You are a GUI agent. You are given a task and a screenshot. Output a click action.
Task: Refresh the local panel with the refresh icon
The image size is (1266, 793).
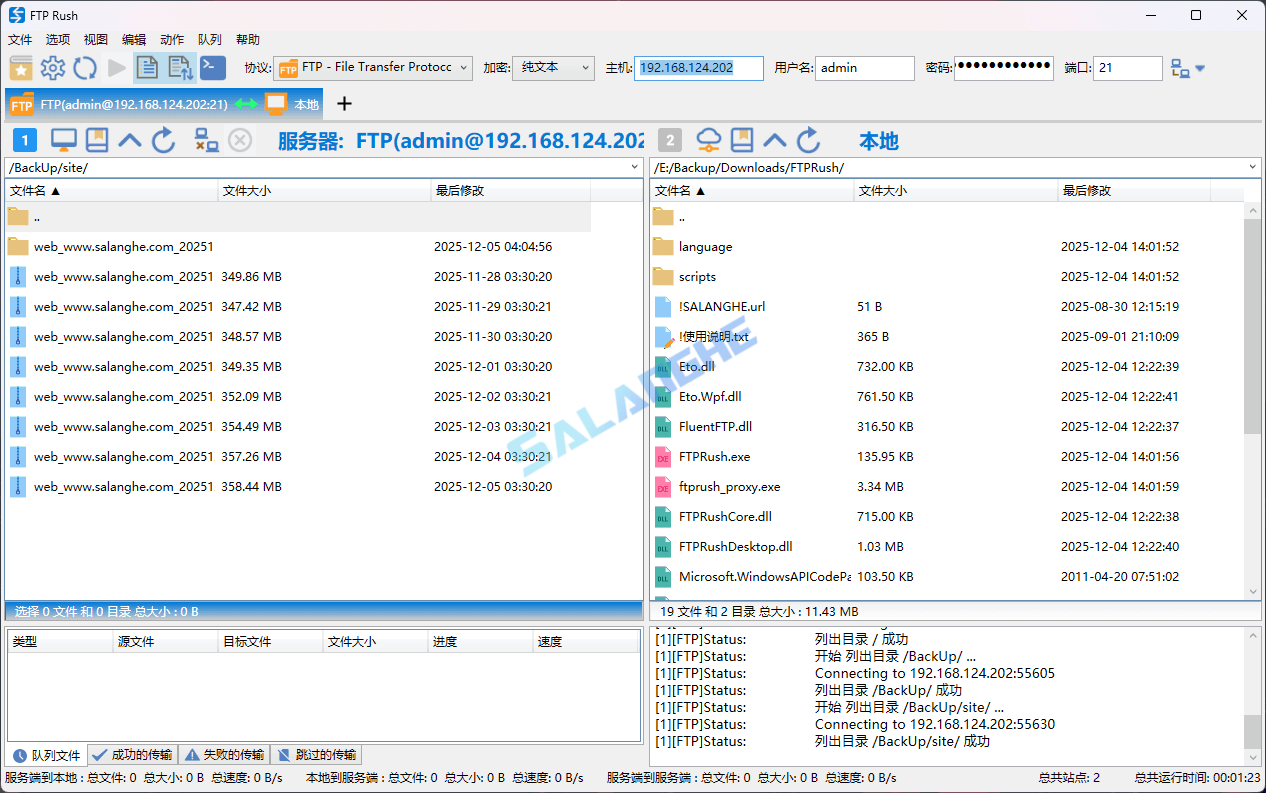(809, 140)
